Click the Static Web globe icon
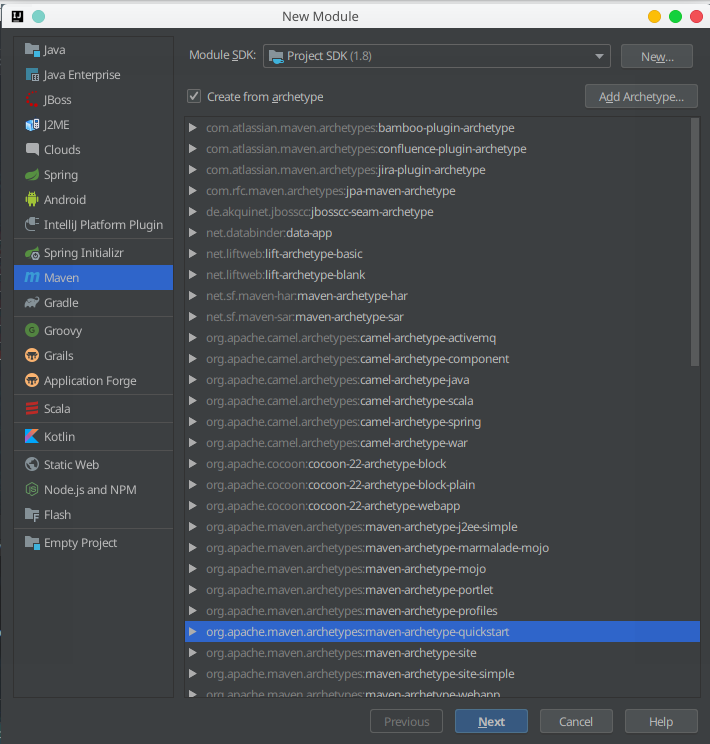Image resolution: width=710 pixels, height=744 pixels. tap(32, 465)
